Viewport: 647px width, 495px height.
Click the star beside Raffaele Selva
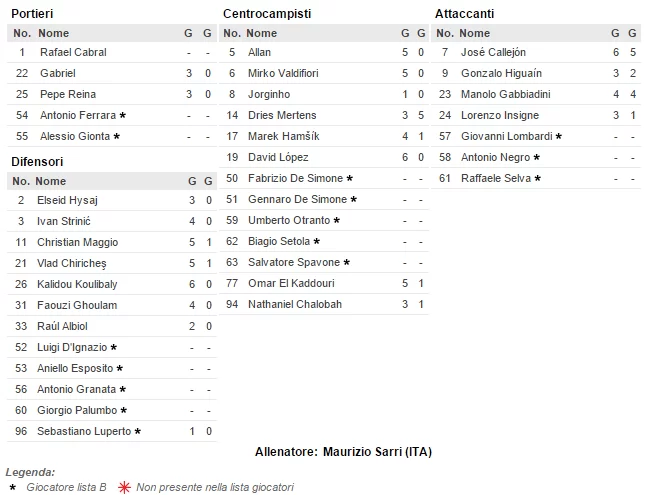tap(537, 178)
